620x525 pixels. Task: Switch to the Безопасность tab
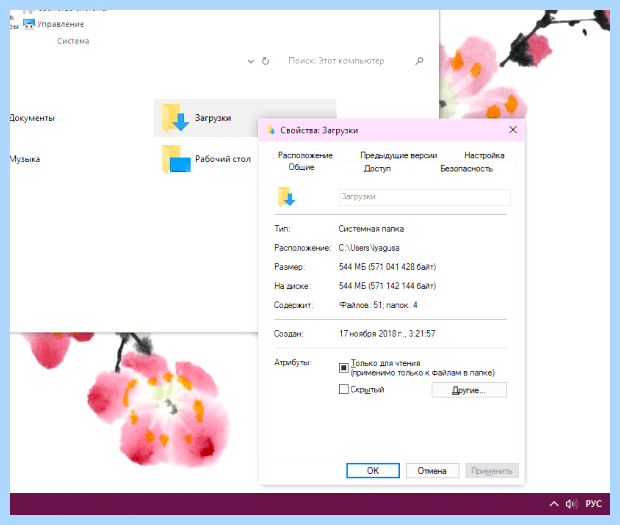pyautogui.click(x=467, y=169)
